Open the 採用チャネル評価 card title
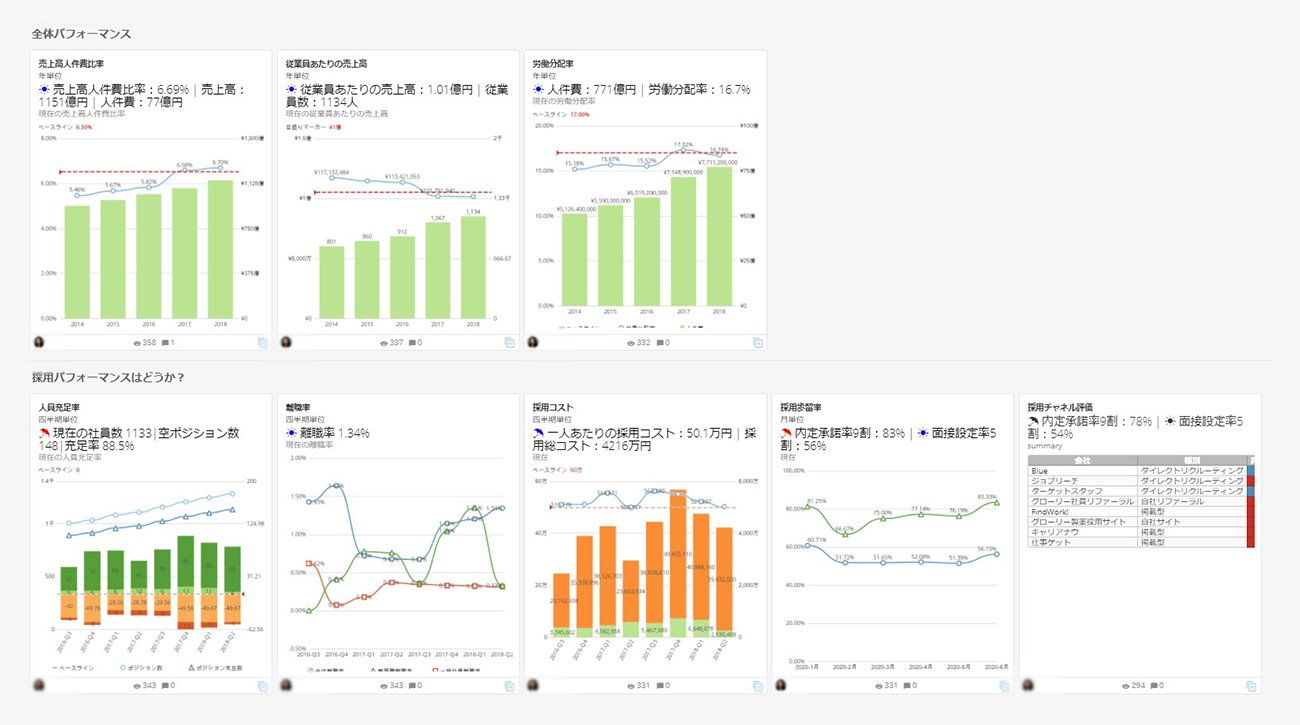Image resolution: width=1300 pixels, height=725 pixels. pyautogui.click(x=1062, y=407)
